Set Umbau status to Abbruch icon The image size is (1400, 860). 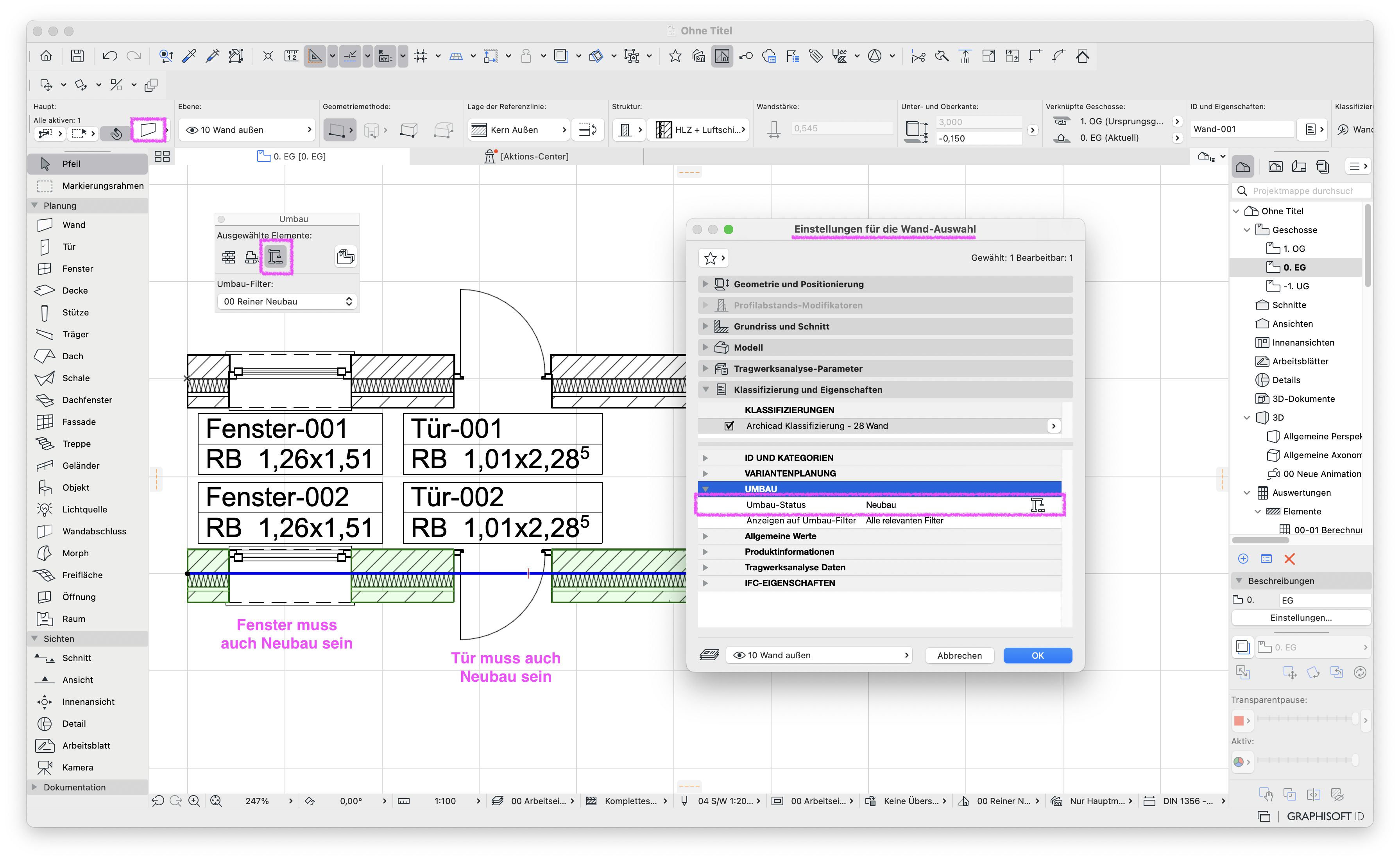coord(251,257)
